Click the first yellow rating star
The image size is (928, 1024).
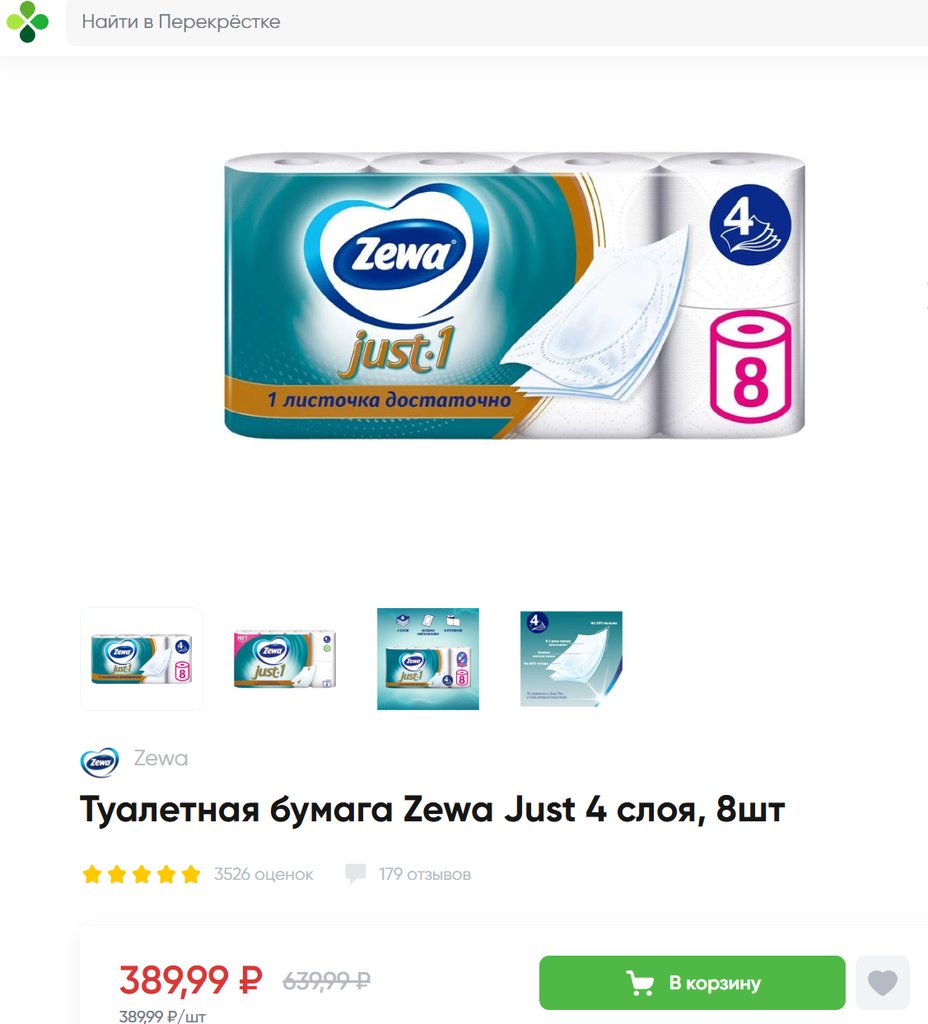pos(92,874)
